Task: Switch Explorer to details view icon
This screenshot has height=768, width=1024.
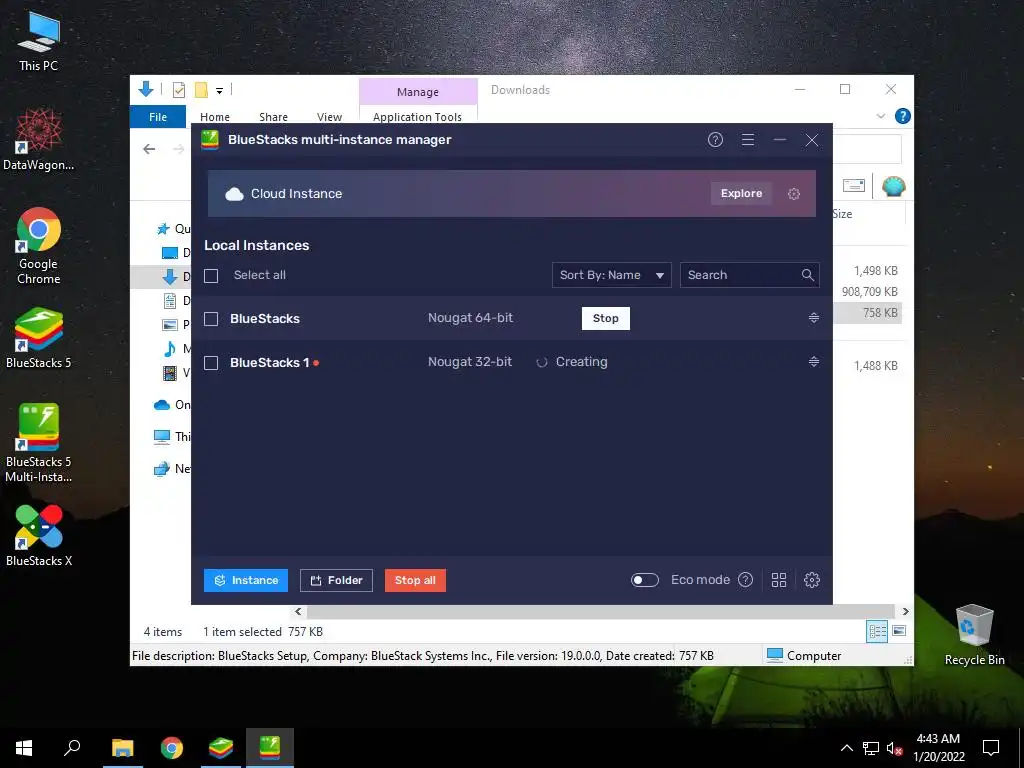Action: point(877,631)
